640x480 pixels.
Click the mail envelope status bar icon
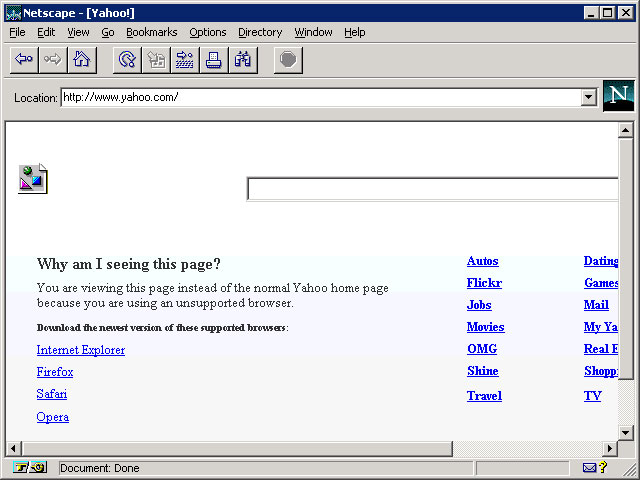tap(589, 468)
